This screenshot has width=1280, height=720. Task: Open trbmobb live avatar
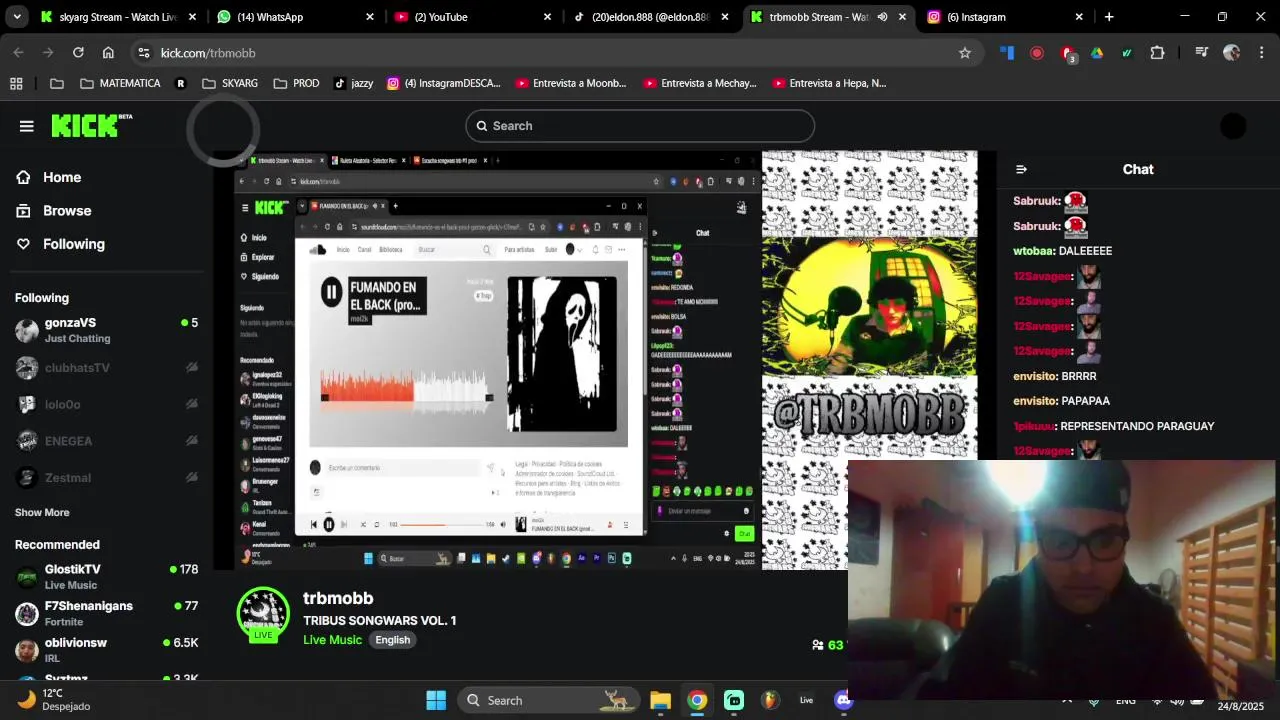[263, 612]
